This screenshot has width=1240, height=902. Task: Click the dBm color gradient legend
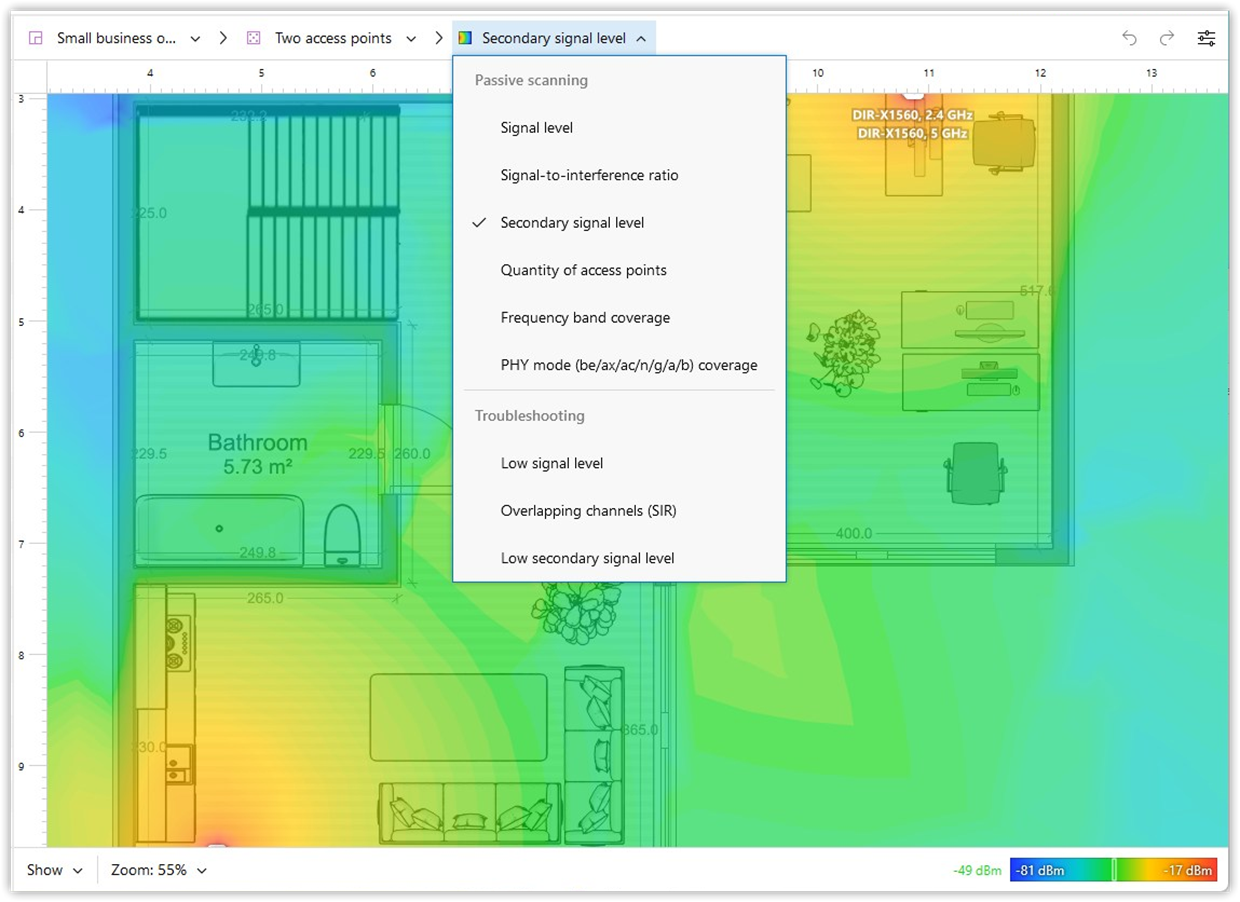(x=1113, y=869)
